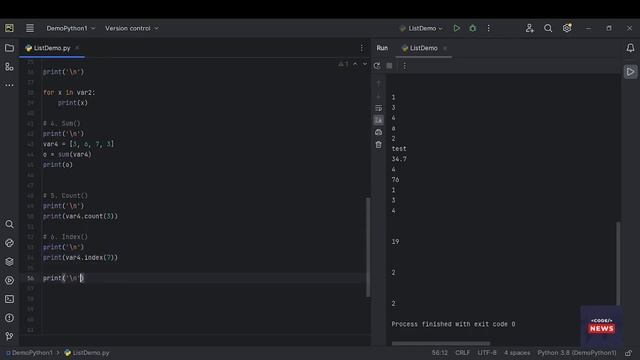The image size is (640, 360).
Task: Select the Run tool window label
Action: pos(382,48)
